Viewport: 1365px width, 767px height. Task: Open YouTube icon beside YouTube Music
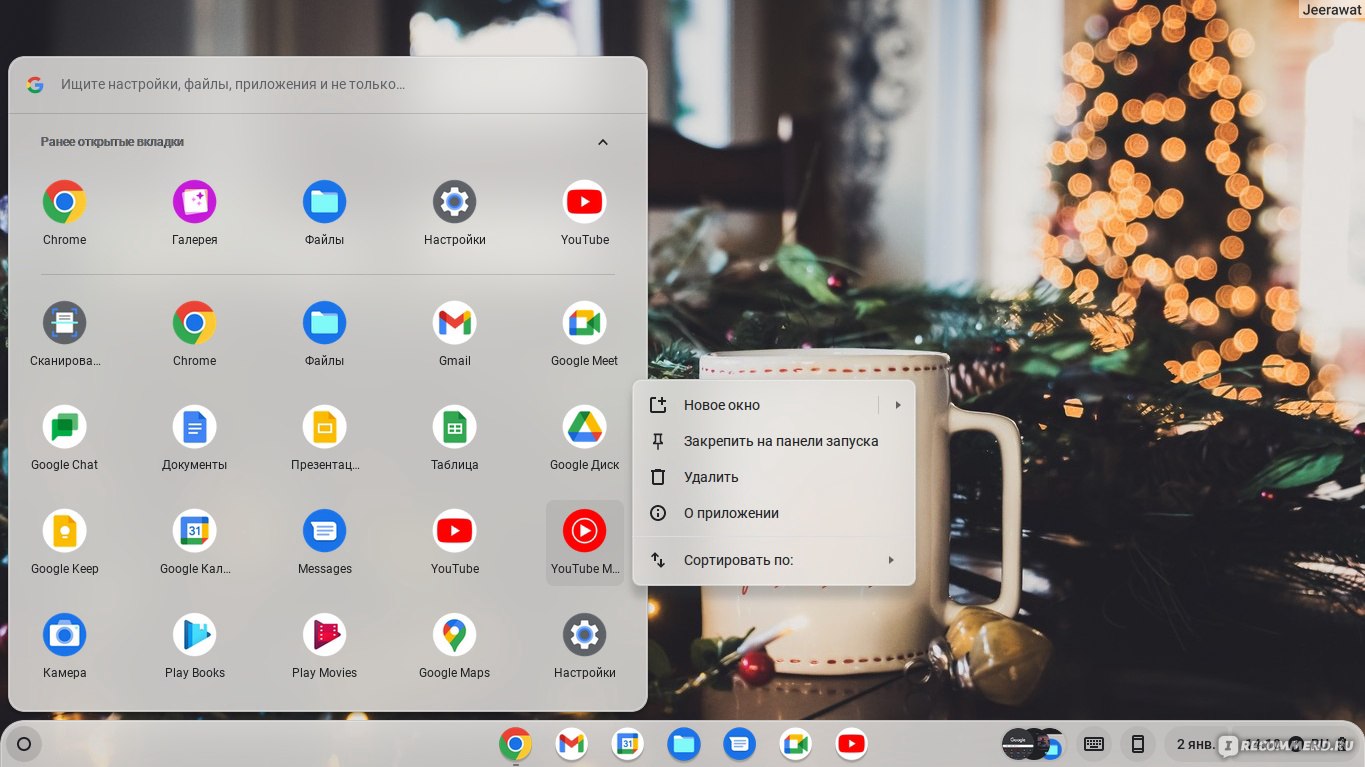click(x=455, y=532)
